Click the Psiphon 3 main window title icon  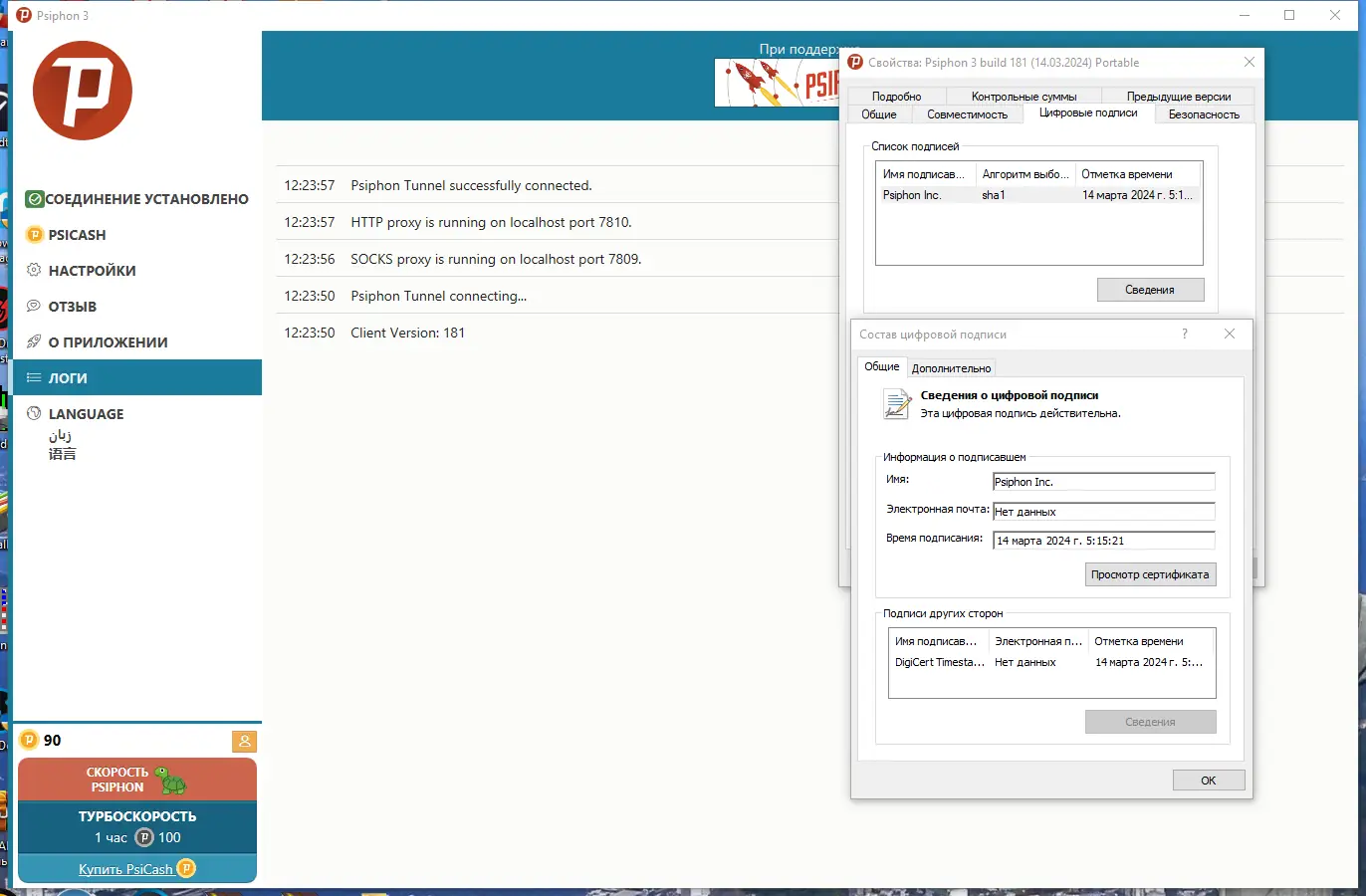[24, 15]
